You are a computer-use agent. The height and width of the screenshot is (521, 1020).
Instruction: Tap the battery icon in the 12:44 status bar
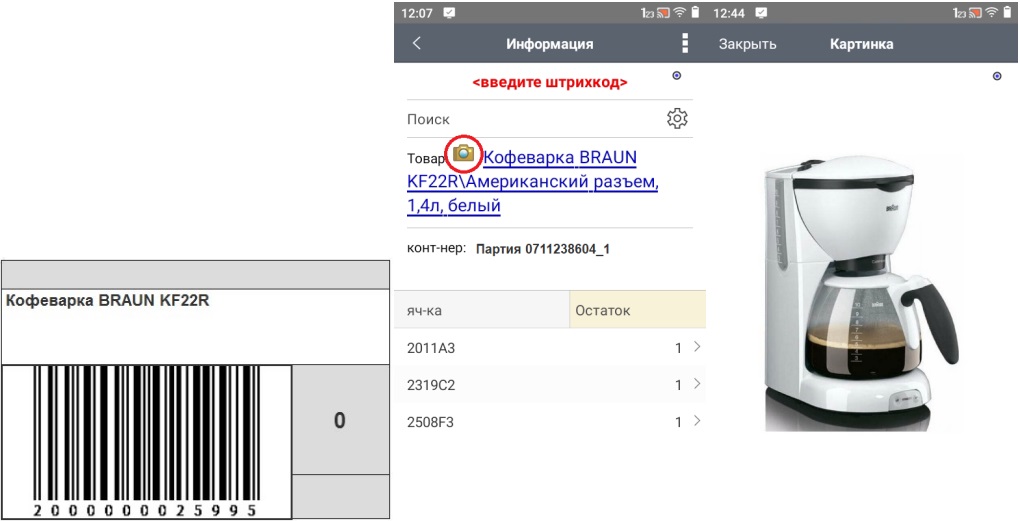1008,12
